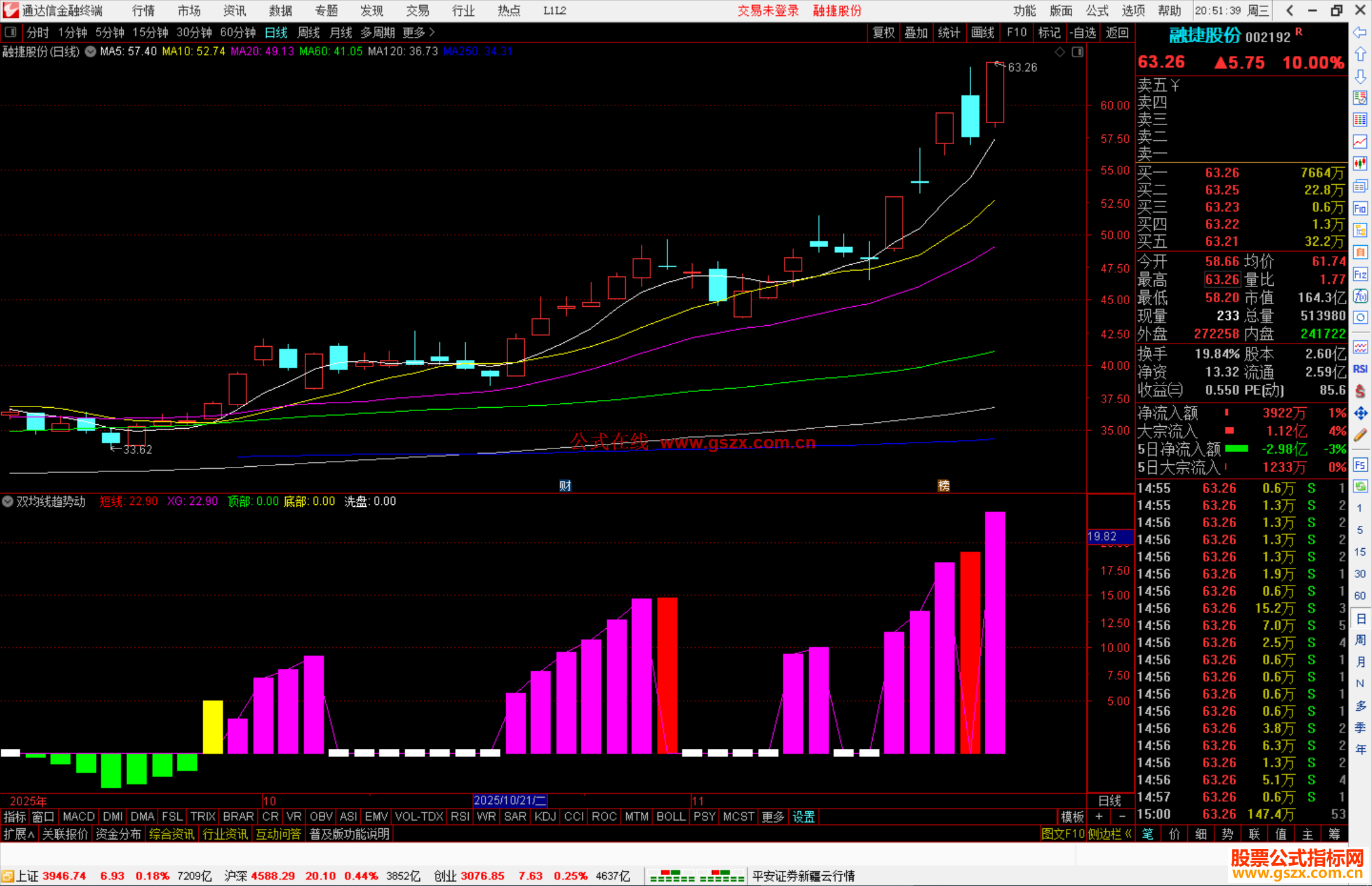1372x886 pixels.
Task: Toggle the split-window icon at chart top-right
Action: 1077,52
